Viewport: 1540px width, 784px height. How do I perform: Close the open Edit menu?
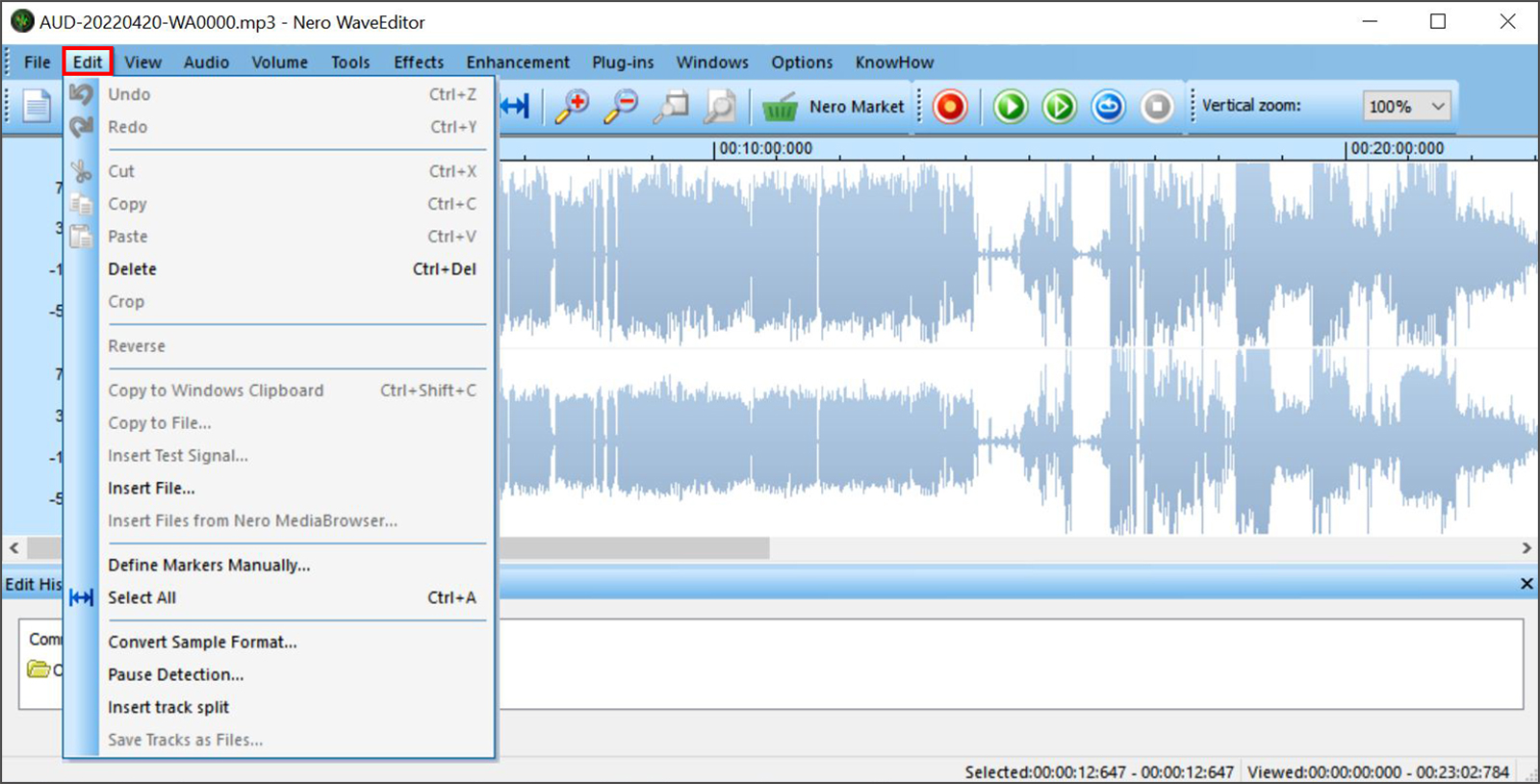[x=88, y=63]
